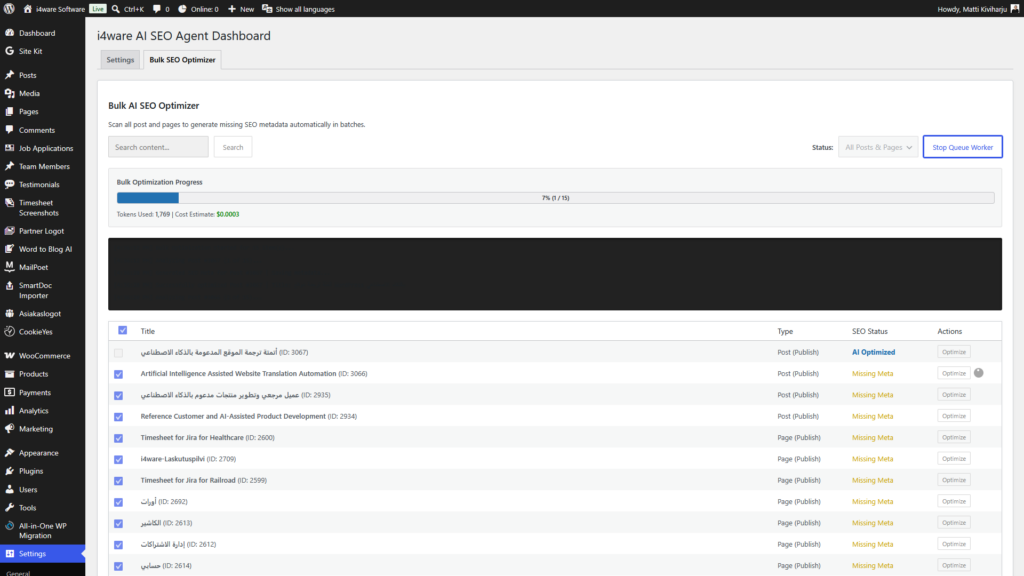Viewport: 1024px width, 576px height.
Task: Open the Timesheet Screenshots icon
Action: pyautogui.click(x=10, y=203)
